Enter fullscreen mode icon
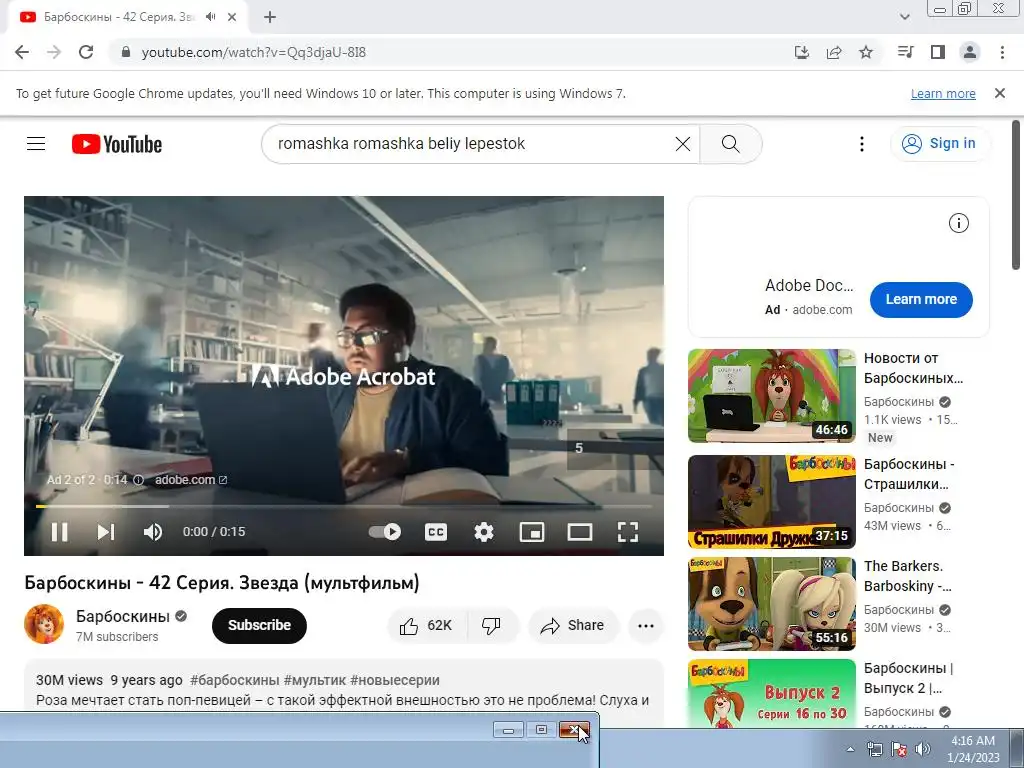Image resolution: width=1024 pixels, height=768 pixels. 628,532
